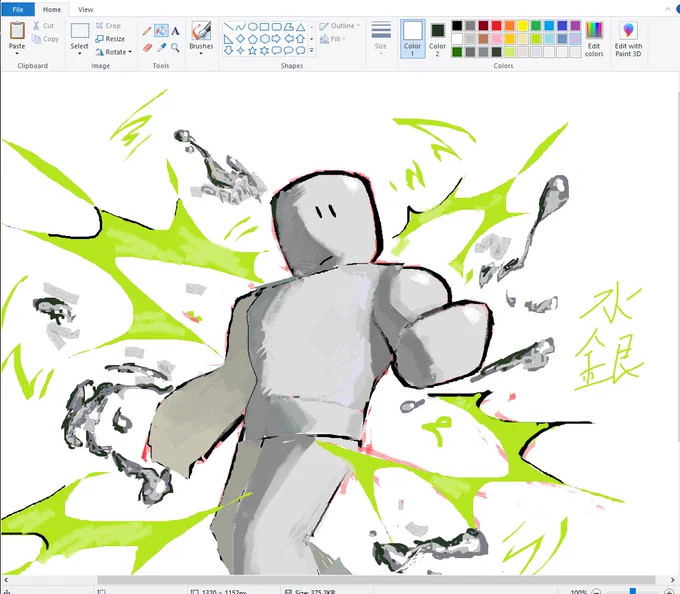Choose the Triangle shape
Image resolution: width=680 pixels, height=594 pixels.
[x=300, y=27]
